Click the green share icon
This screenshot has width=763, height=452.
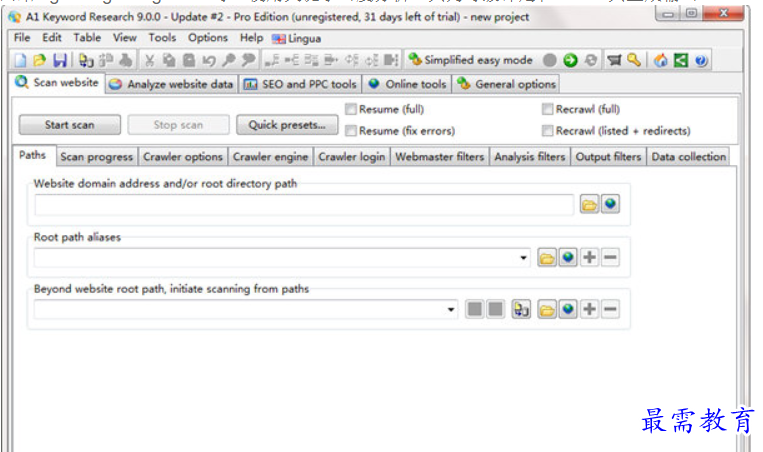(681, 60)
